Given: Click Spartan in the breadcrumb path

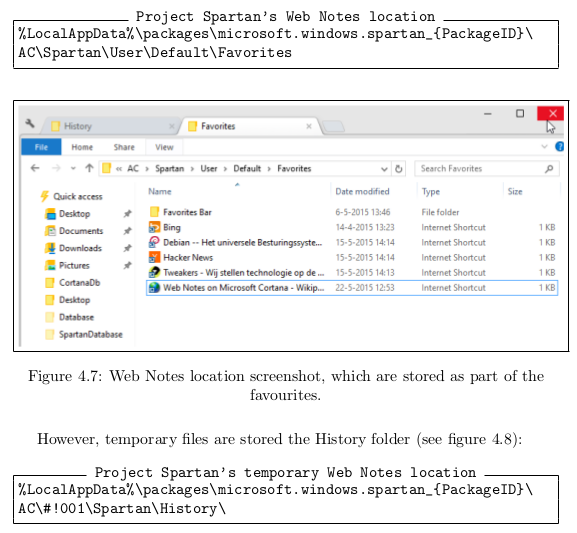Looking at the screenshot, I should [x=169, y=169].
